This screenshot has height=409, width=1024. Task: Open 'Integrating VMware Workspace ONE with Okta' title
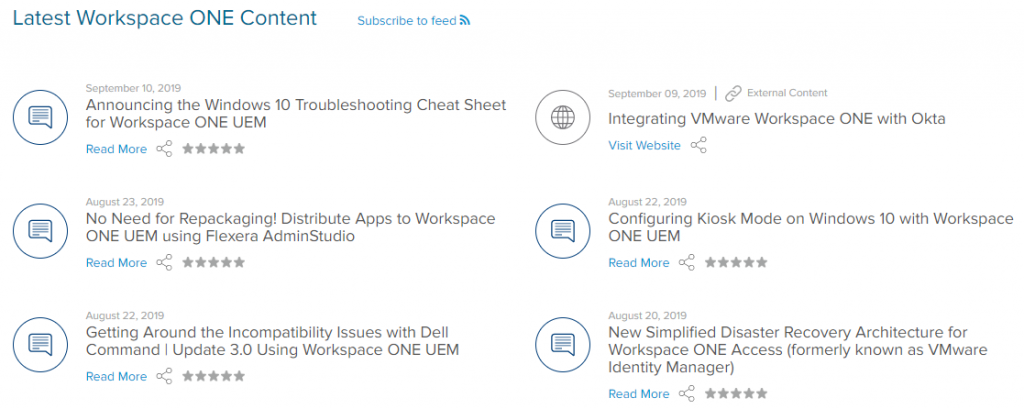[x=777, y=119]
